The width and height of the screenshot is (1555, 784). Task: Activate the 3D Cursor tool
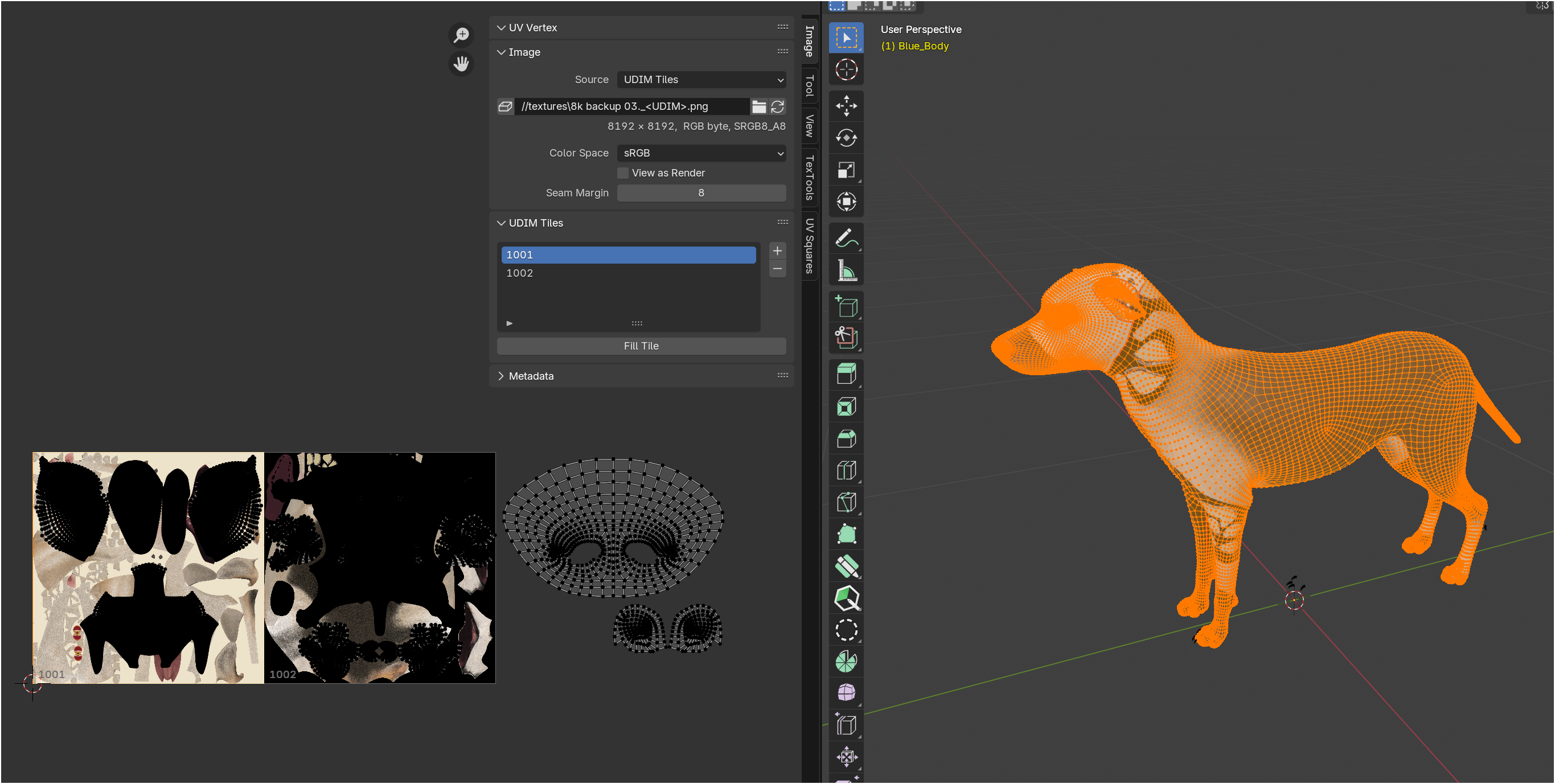pyautogui.click(x=846, y=69)
